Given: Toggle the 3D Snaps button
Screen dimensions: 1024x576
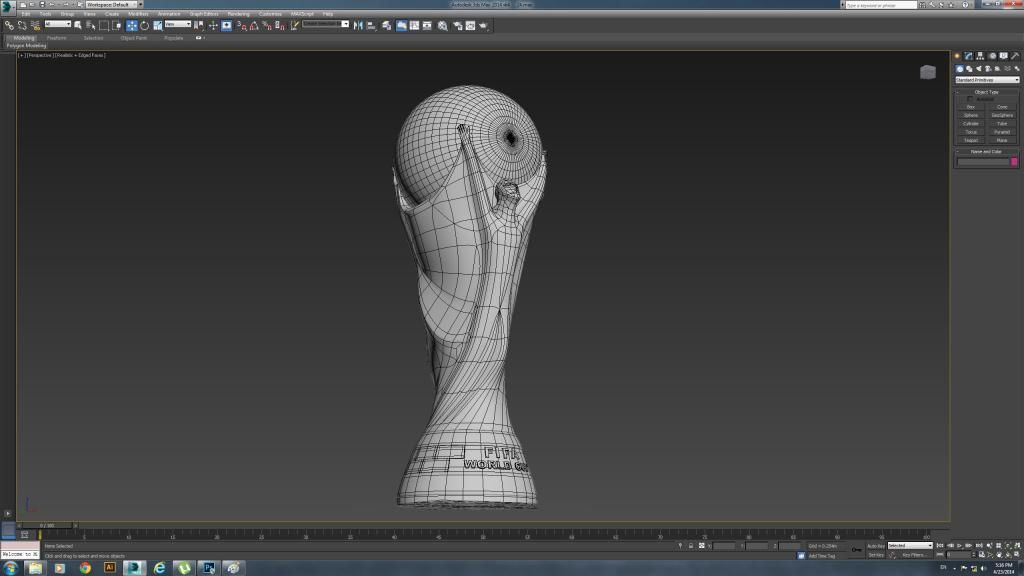Looking at the screenshot, I should [242, 25].
